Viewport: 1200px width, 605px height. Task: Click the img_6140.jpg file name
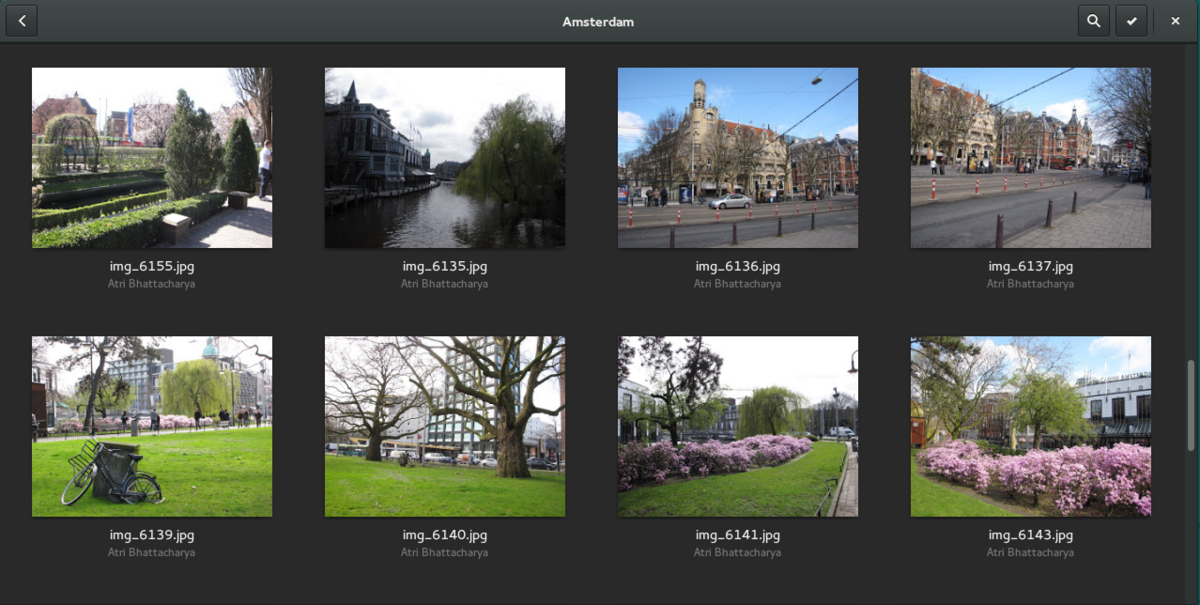(x=445, y=534)
